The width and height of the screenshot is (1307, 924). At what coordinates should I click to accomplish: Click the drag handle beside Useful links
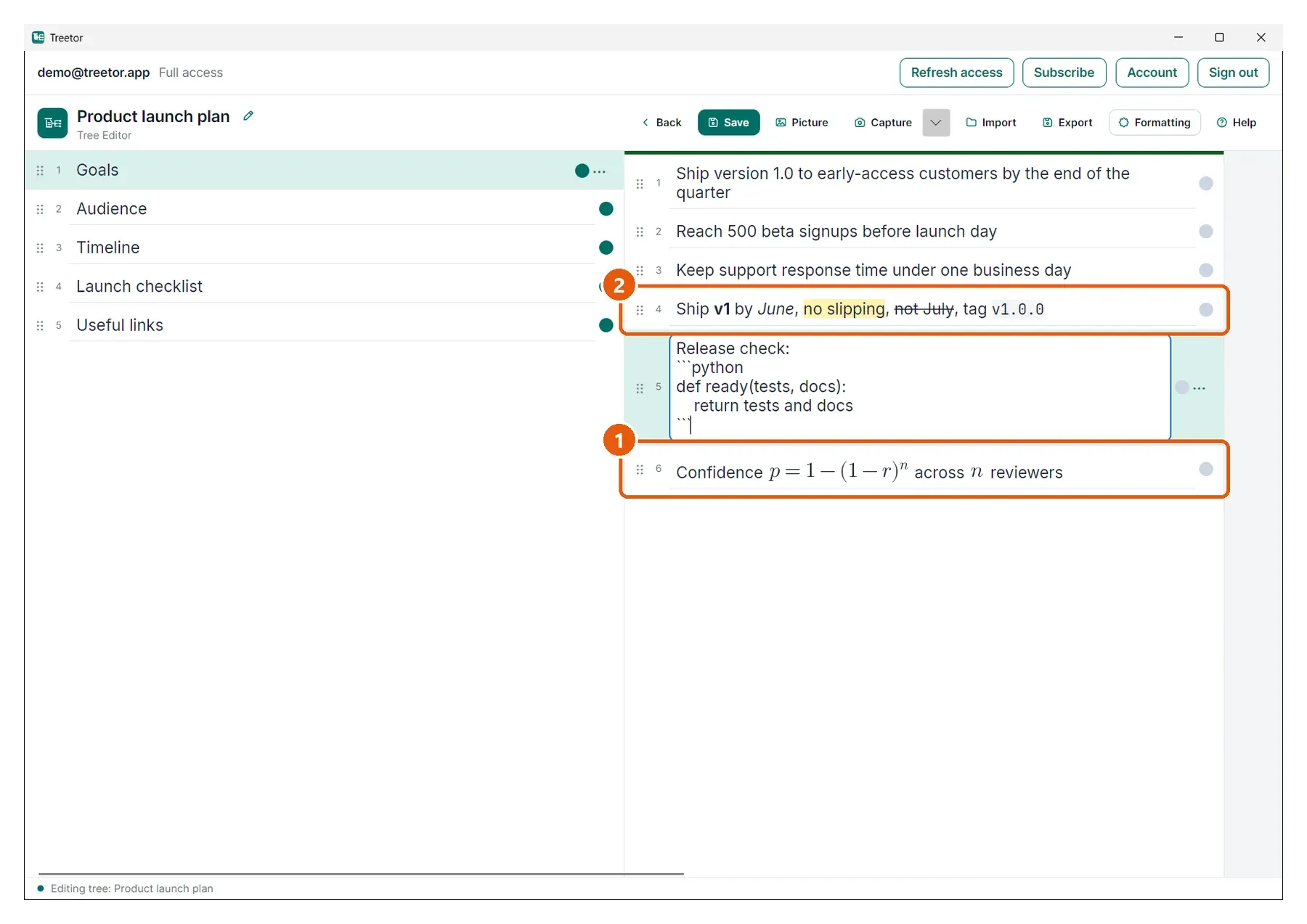click(40, 325)
